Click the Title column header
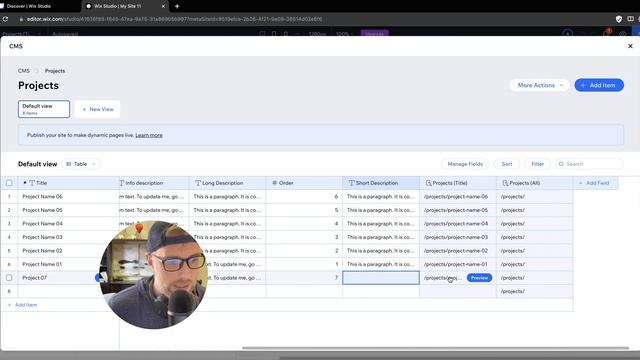The height and width of the screenshot is (360, 640). point(69,183)
